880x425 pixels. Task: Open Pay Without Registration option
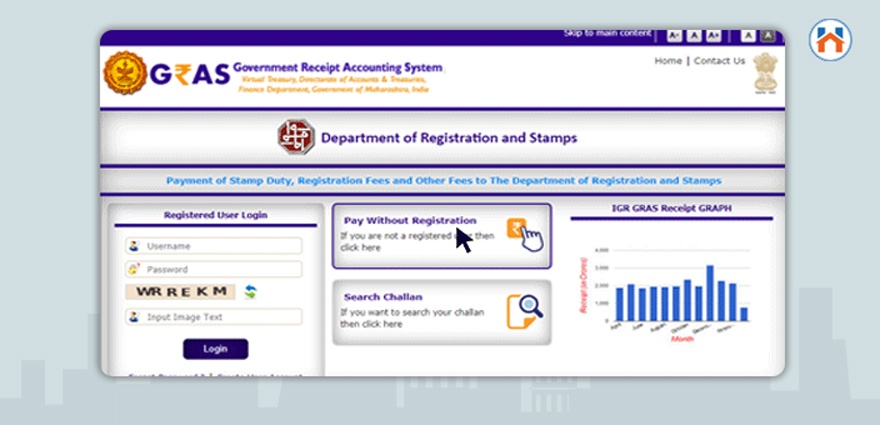(x=442, y=236)
